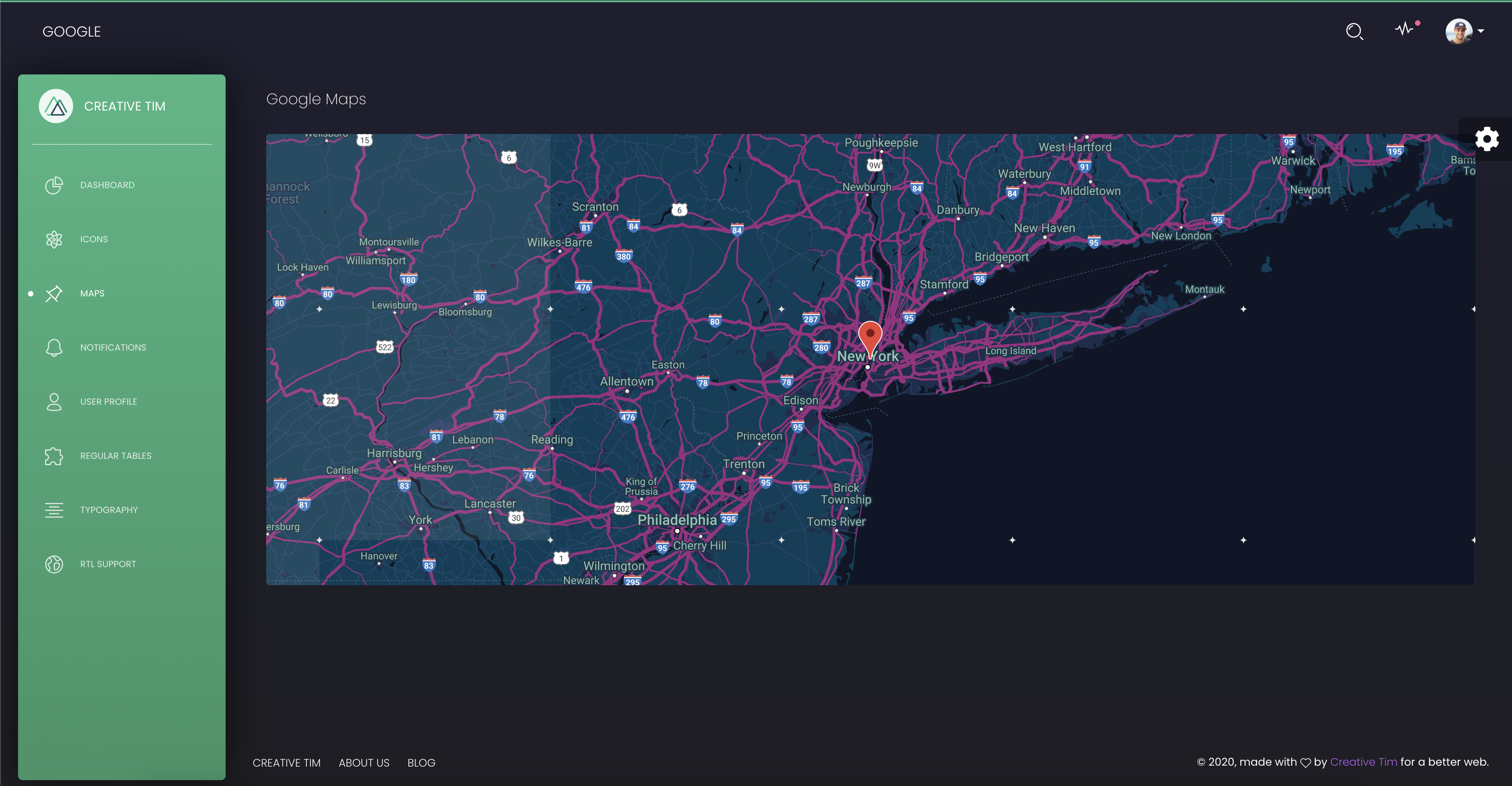Screen dimensions: 1512x786
Task: Click the Philadelphia label on the map
Action: (677, 520)
